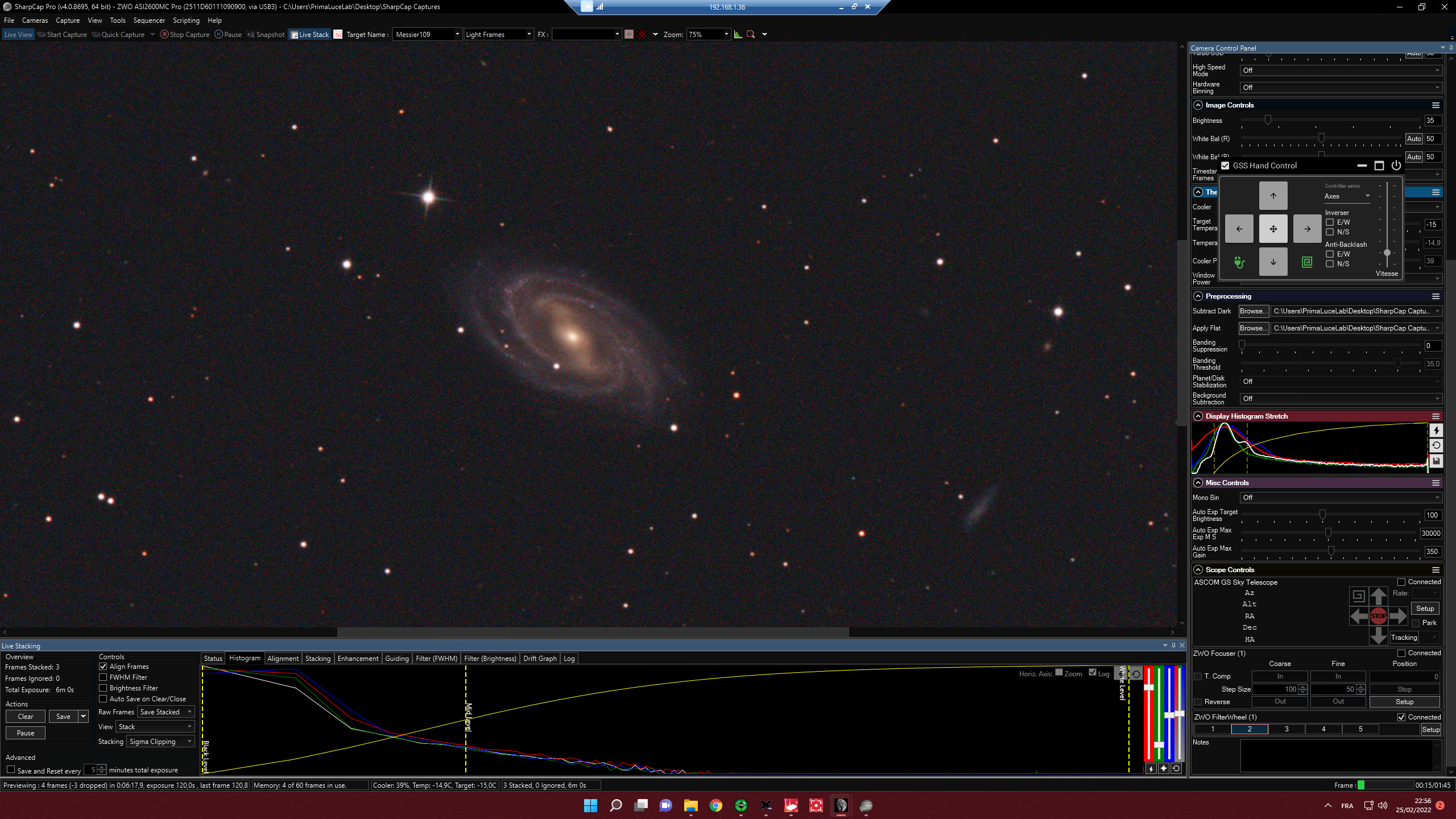Image resolution: width=1456 pixels, height=819 pixels.
Task: Click the lightning auto icon below color sliders
Action: 1151,768
